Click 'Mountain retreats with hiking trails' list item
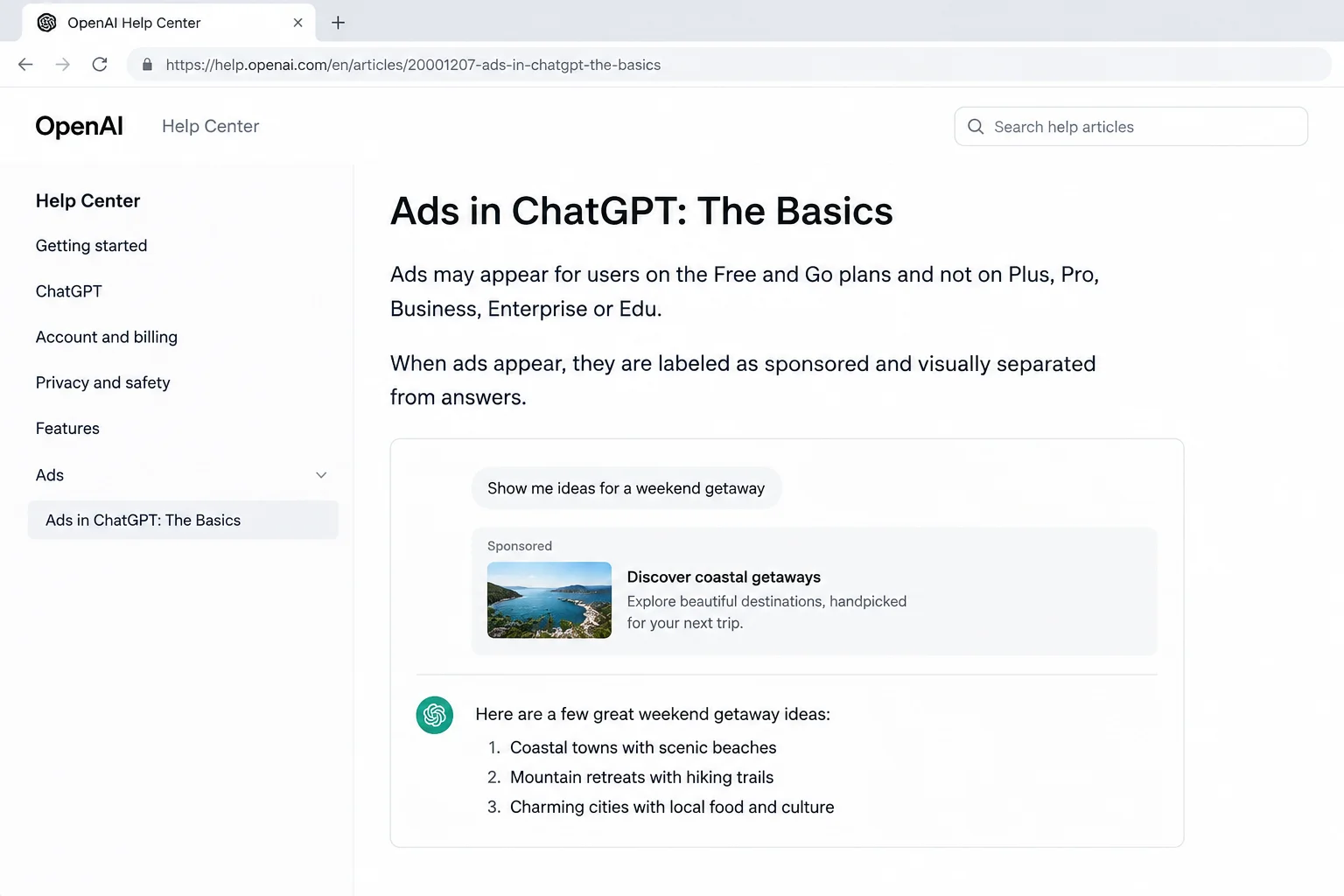This screenshot has height=896, width=1344. click(641, 777)
